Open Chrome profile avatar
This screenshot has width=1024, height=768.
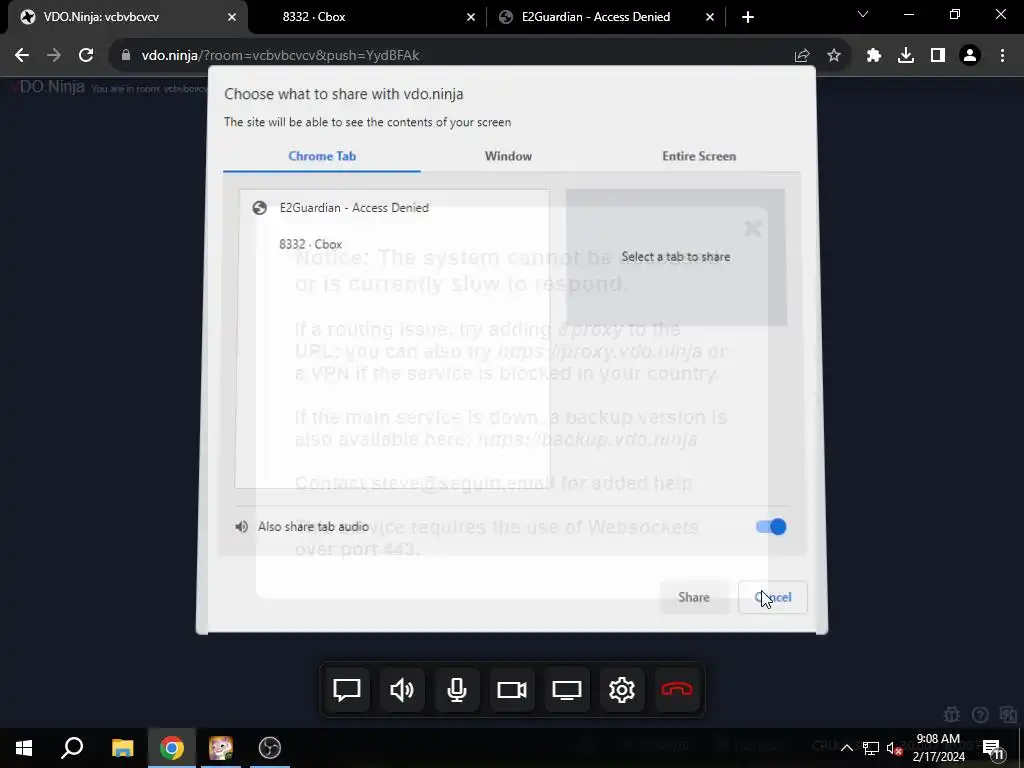970,56
